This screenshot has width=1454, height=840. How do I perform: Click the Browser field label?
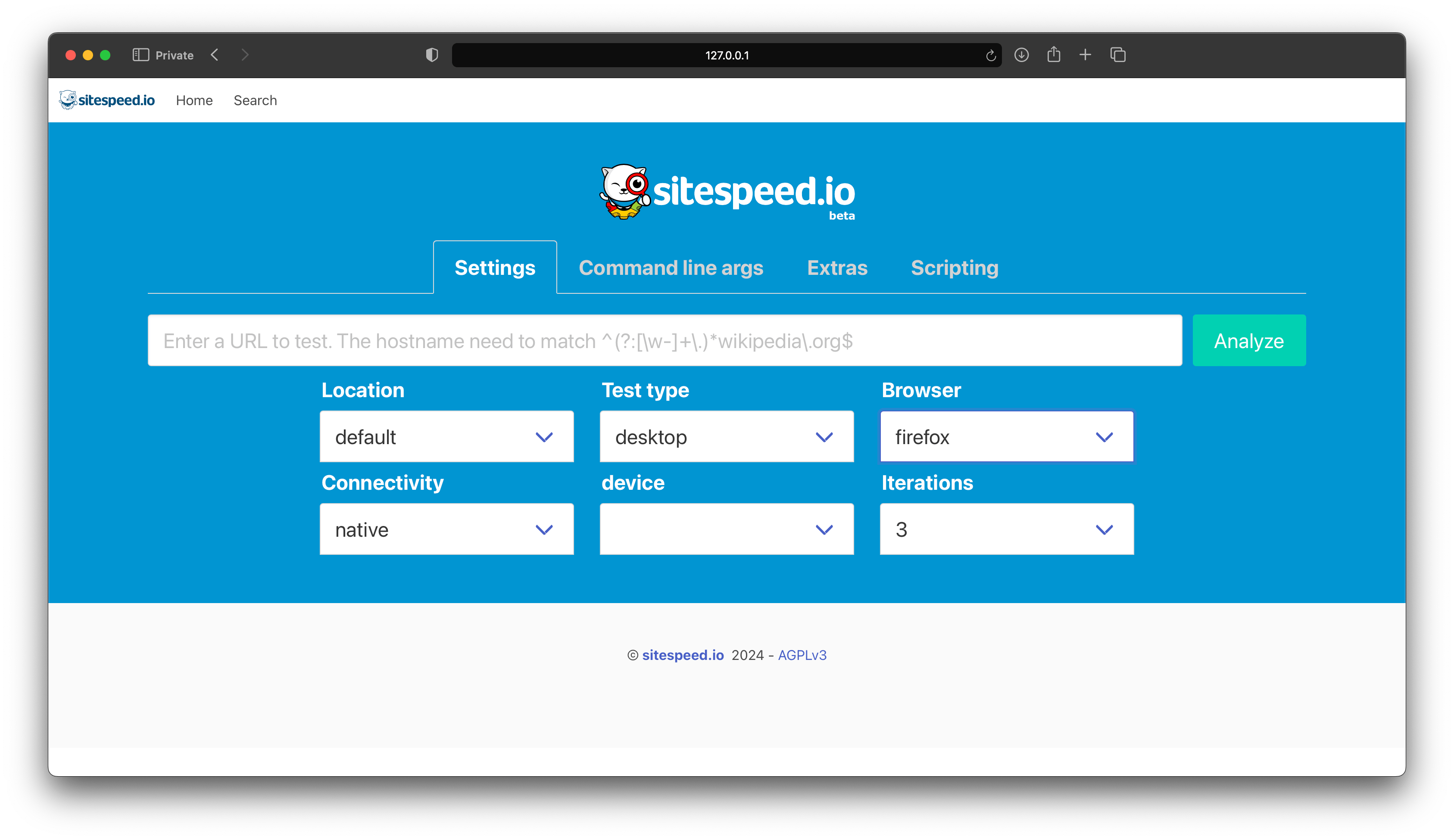pos(921,390)
